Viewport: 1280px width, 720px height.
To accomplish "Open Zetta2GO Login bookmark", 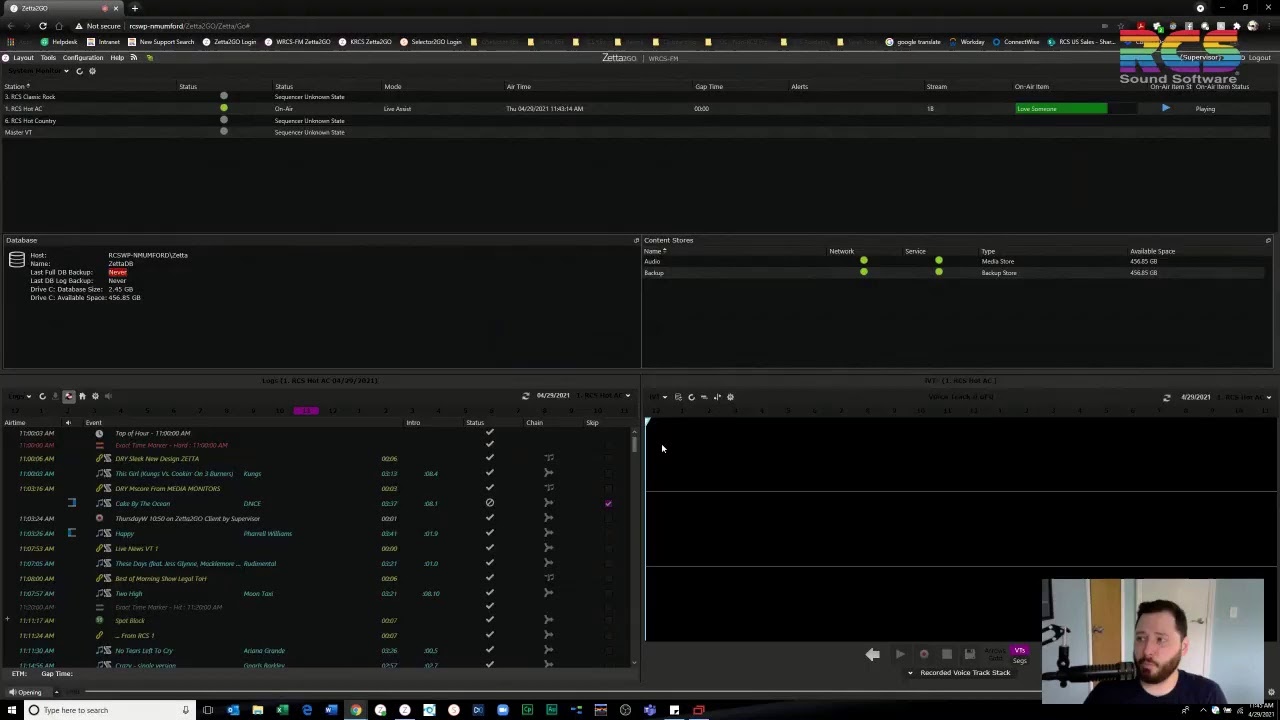I will [229, 42].
